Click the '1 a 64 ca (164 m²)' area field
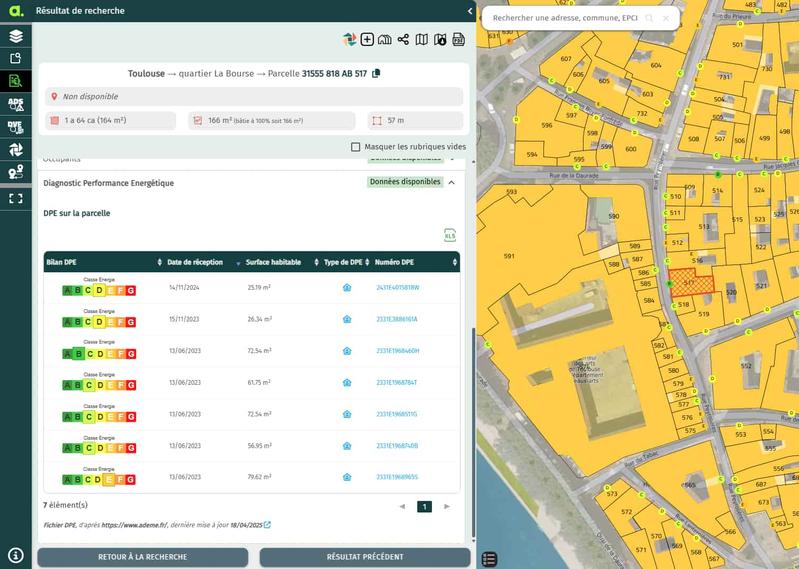 (110, 121)
